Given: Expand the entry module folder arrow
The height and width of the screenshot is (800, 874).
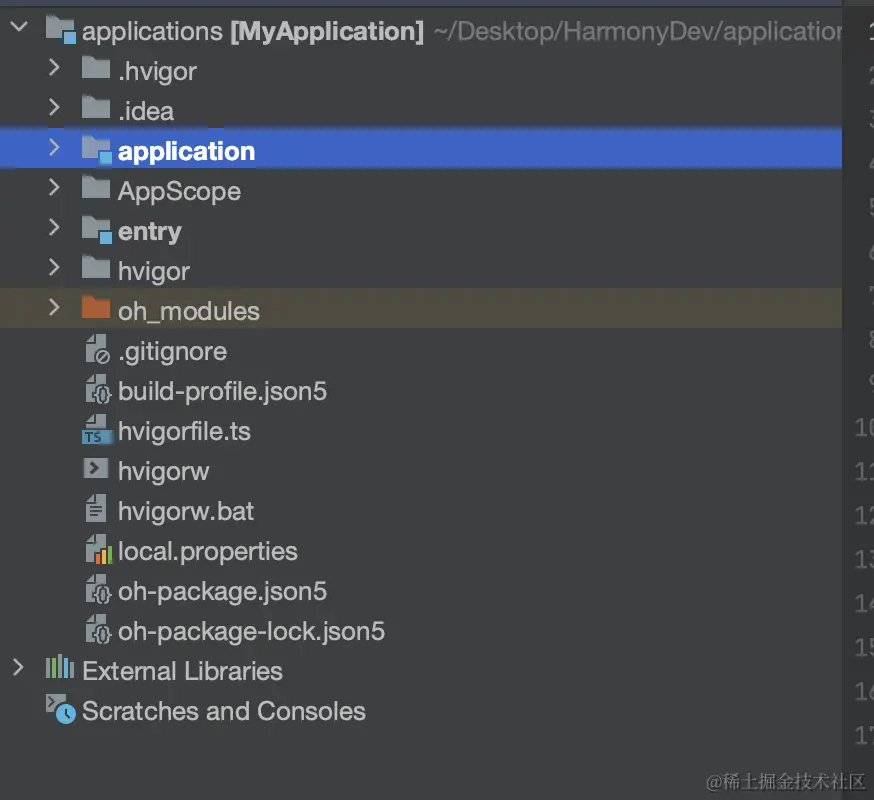Looking at the screenshot, I should point(55,229).
